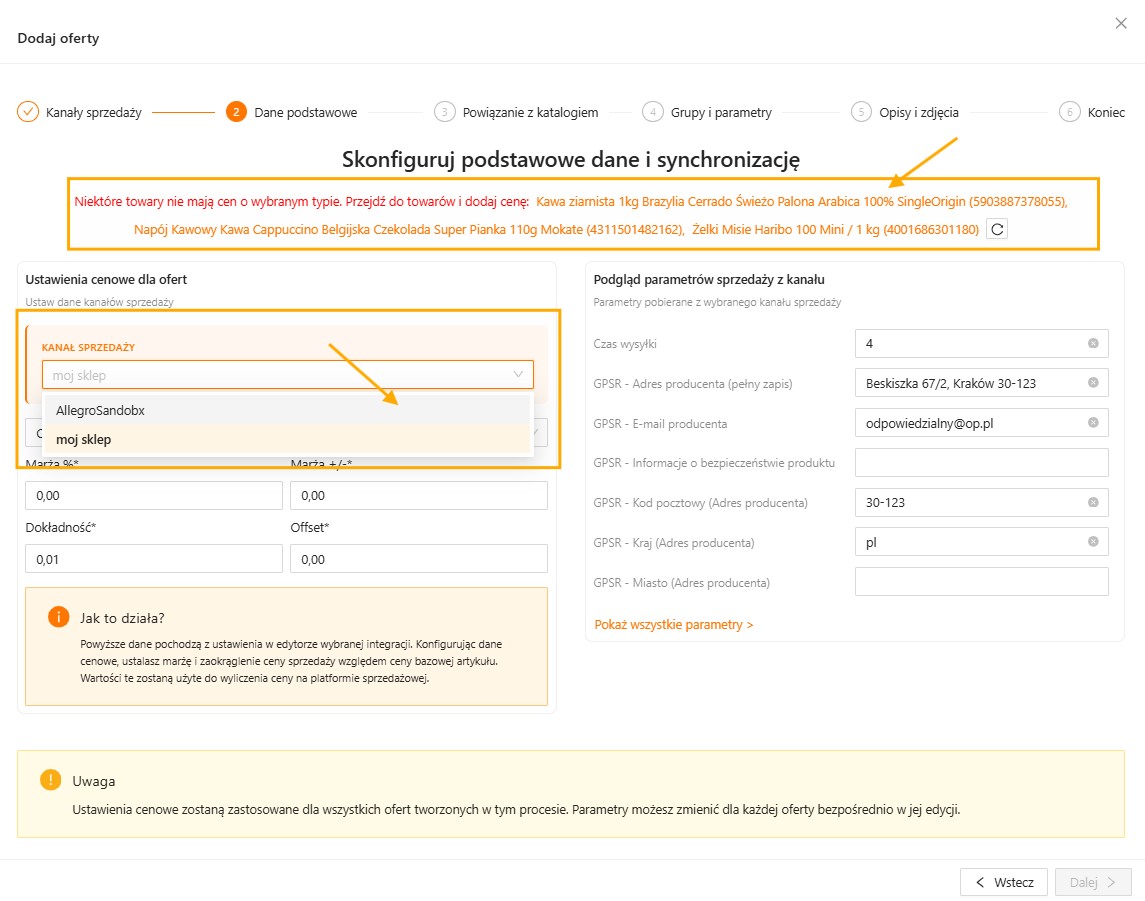
Task: Clear the GPSR Kod pocztowy field
Action: coord(1092,502)
